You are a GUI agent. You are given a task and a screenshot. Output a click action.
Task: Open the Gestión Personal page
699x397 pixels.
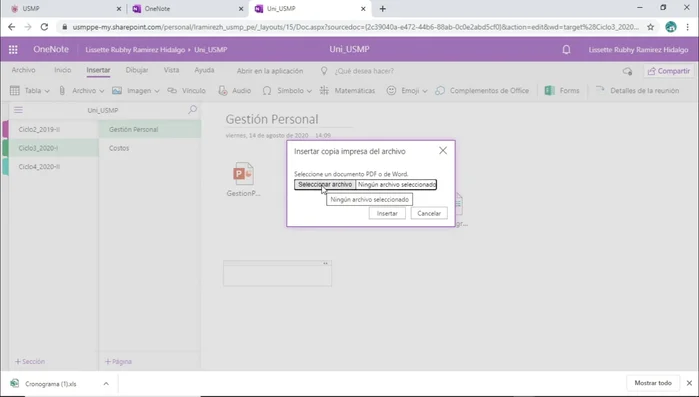(x=150, y=129)
